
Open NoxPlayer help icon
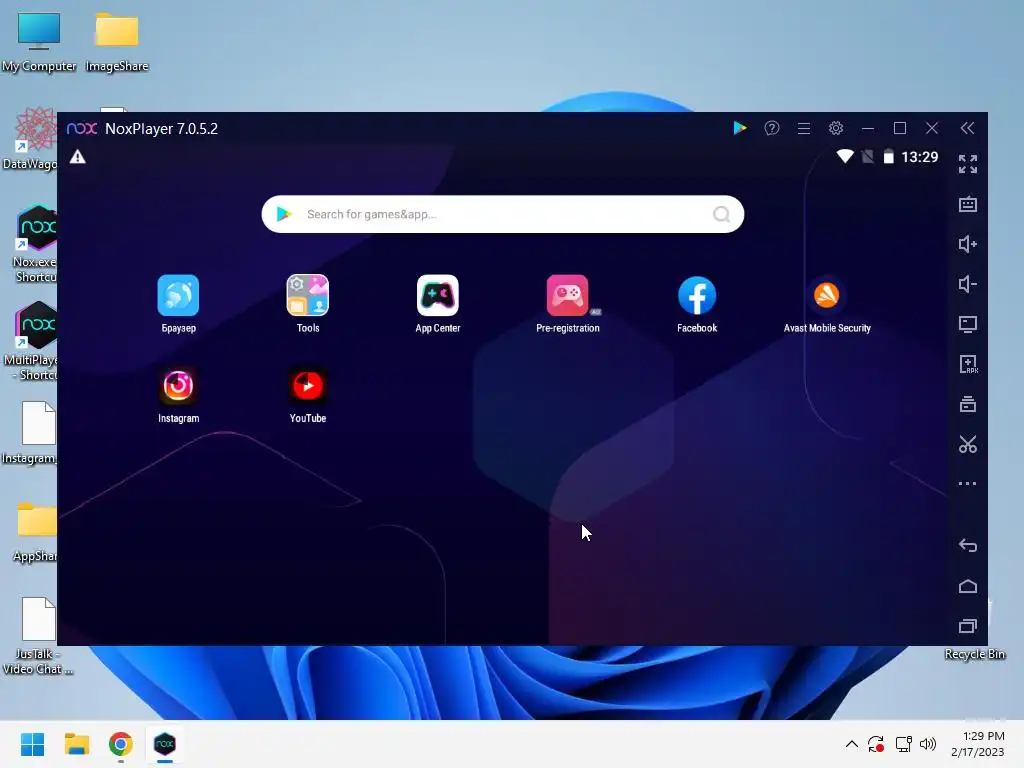pos(772,128)
